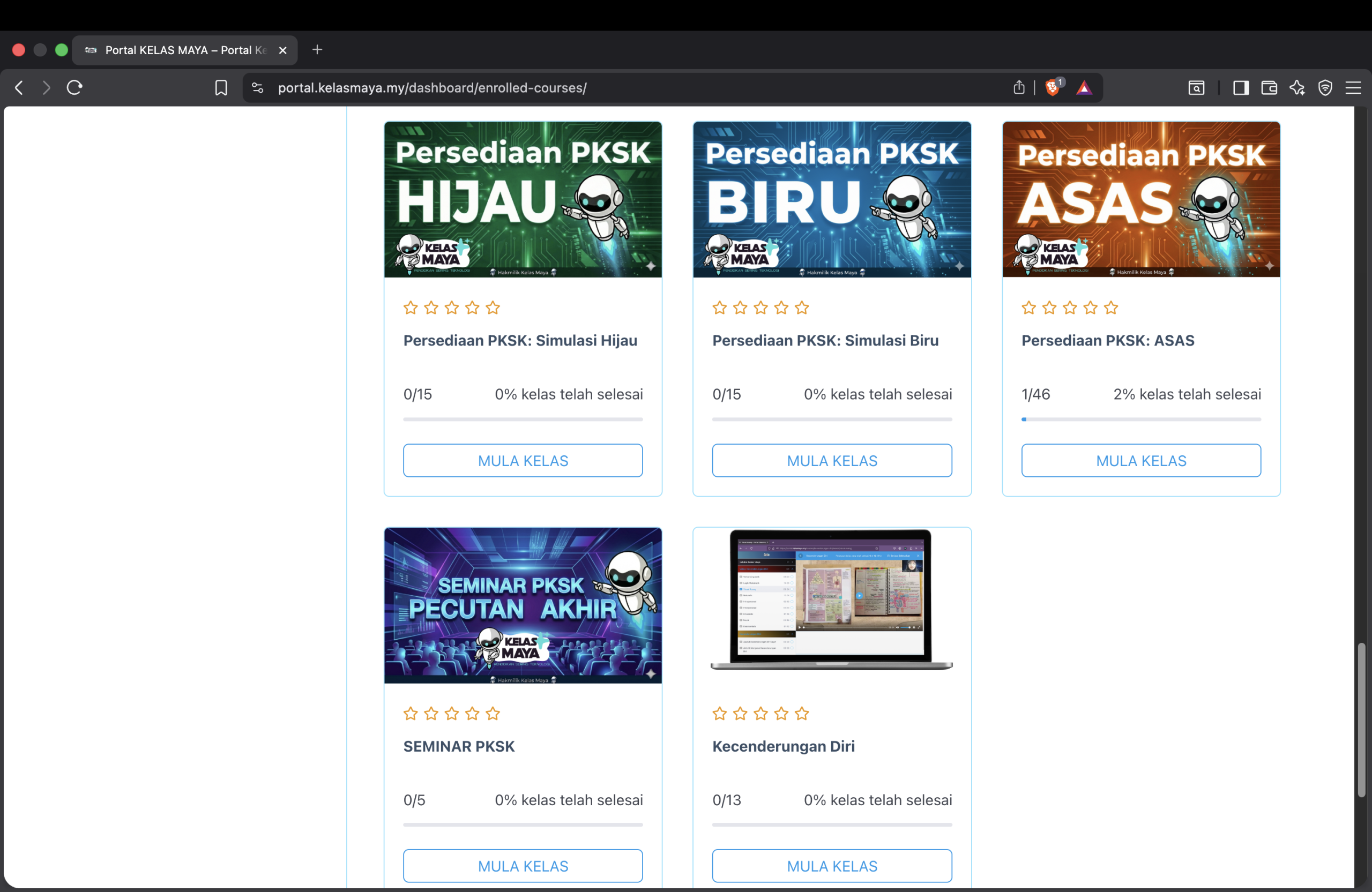The height and width of the screenshot is (892, 1372).
Task: Click the Brave VPN shield icon
Action: pos(1325,87)
